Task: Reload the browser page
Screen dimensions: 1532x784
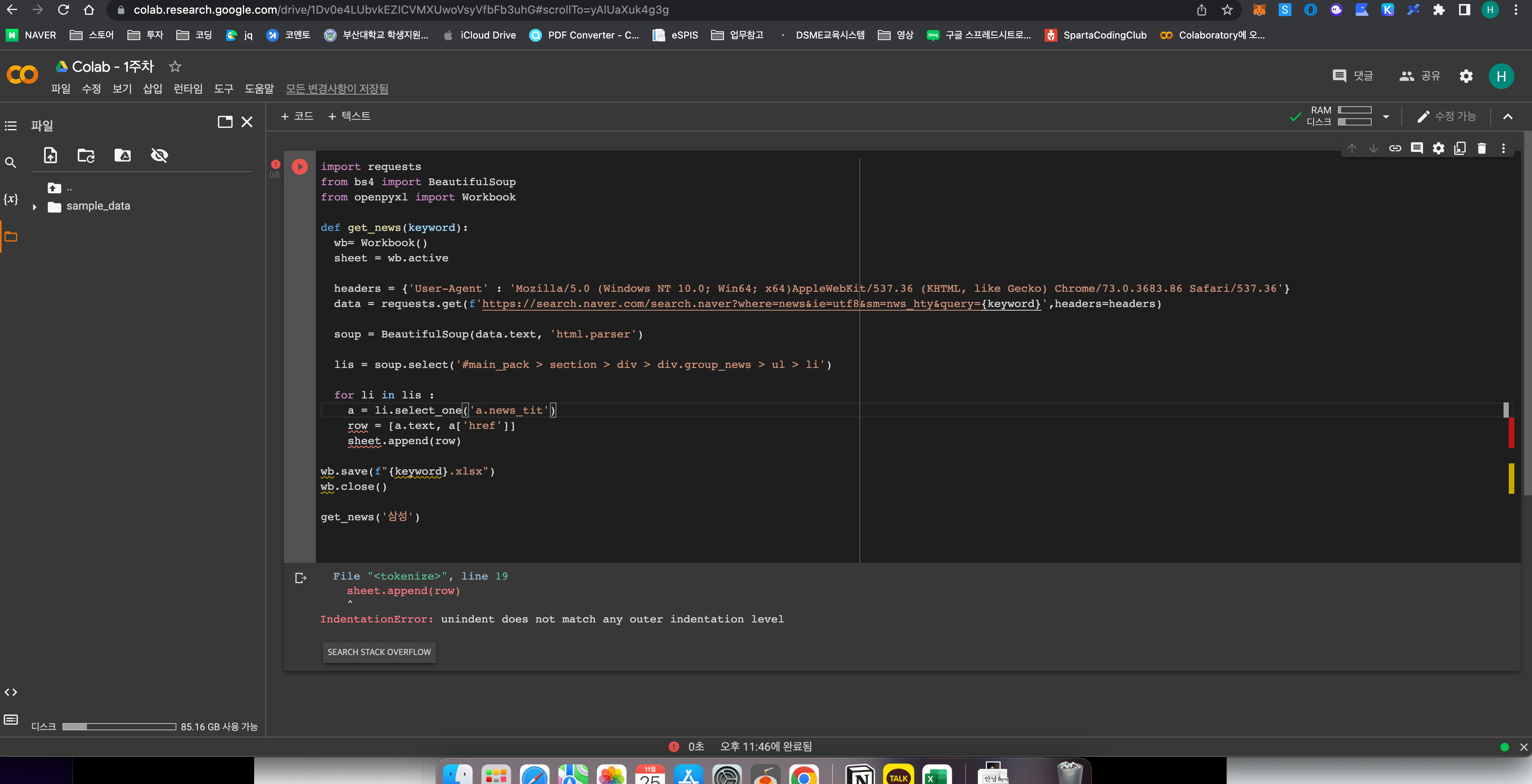Action: click(x=63, y=10)
